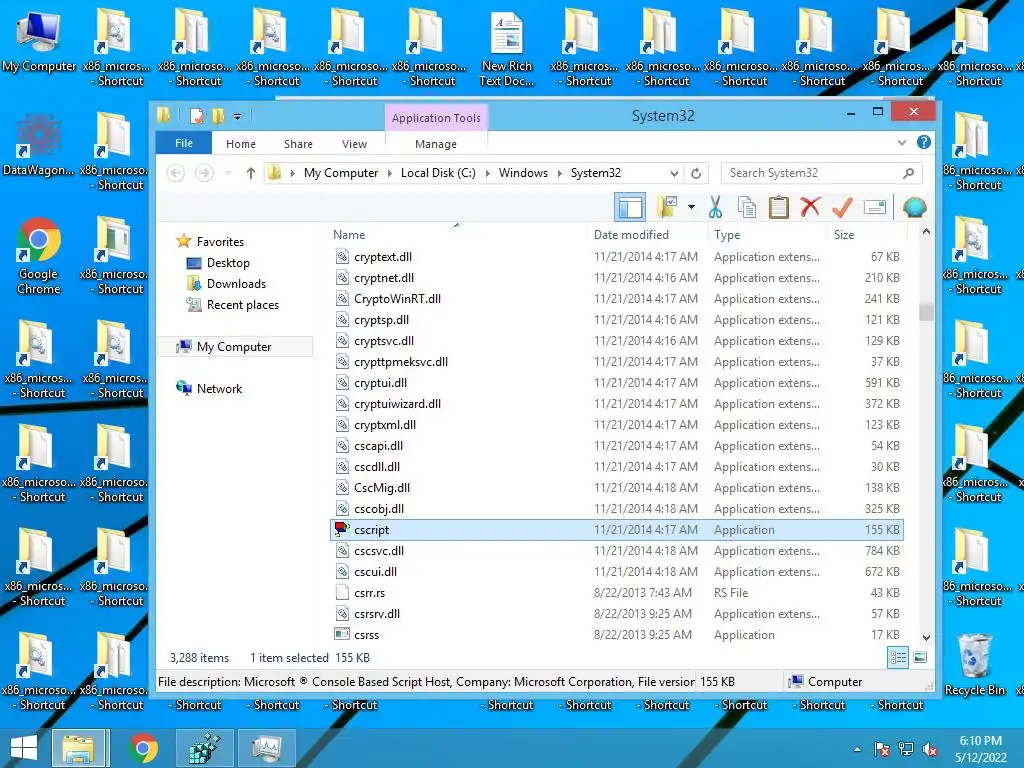Open the Customize Quick Access Toolbar dropdown
This screenshot has height=768, width=1024.
pyautogui.click(x=237, y=117)
